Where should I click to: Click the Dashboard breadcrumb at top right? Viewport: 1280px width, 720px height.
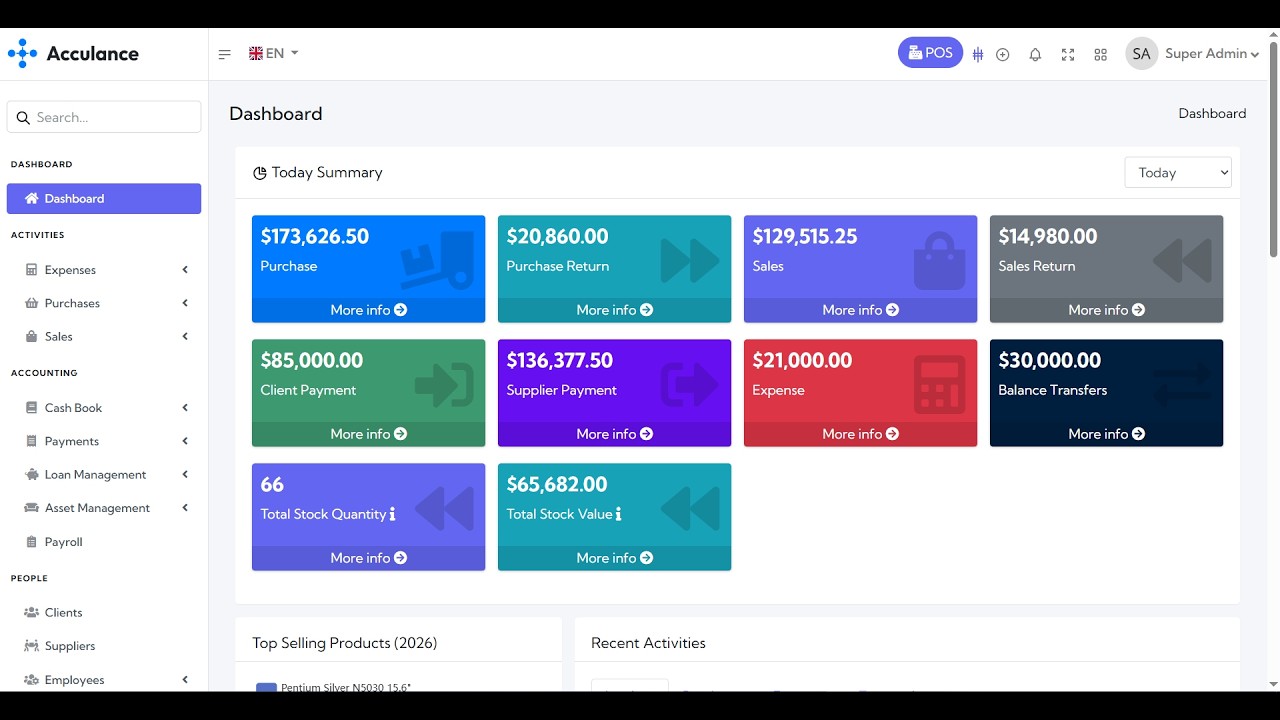point(1212,114)
